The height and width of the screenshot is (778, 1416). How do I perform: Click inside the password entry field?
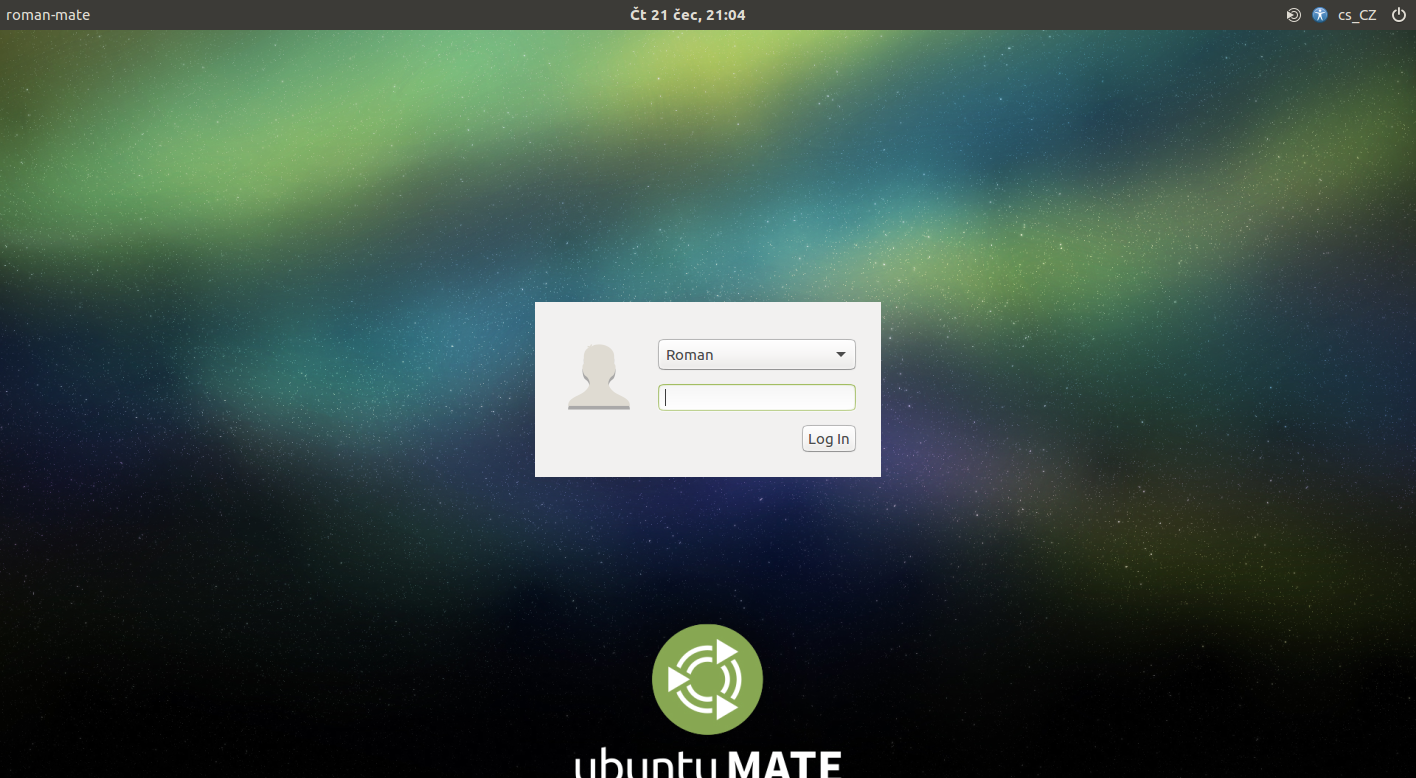click(x=756, y=397)
